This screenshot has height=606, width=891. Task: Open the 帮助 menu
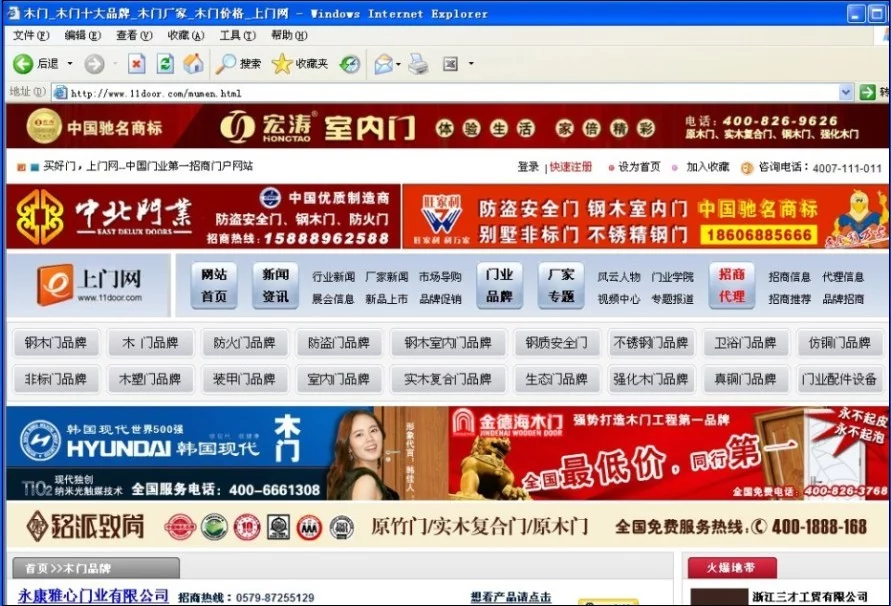pyautogui.click(x=289, y=36)
